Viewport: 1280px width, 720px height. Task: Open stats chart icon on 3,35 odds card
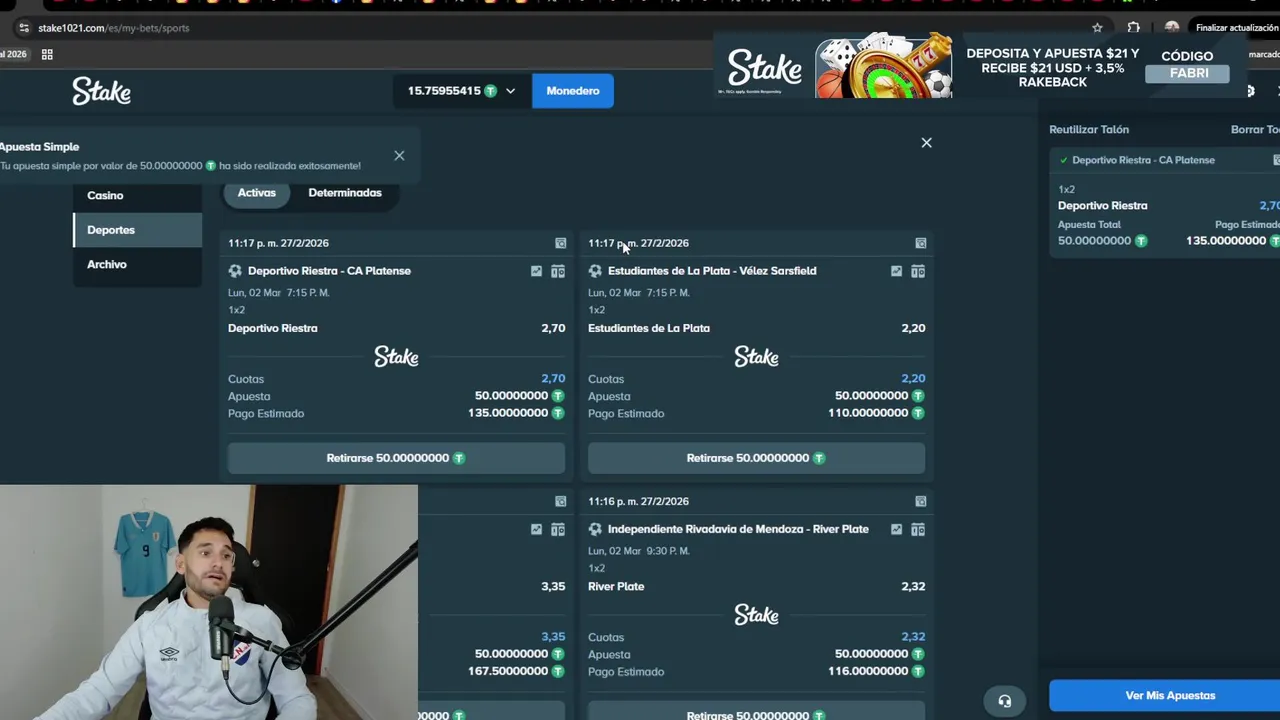pyautogui.click(x=536, y=529)
